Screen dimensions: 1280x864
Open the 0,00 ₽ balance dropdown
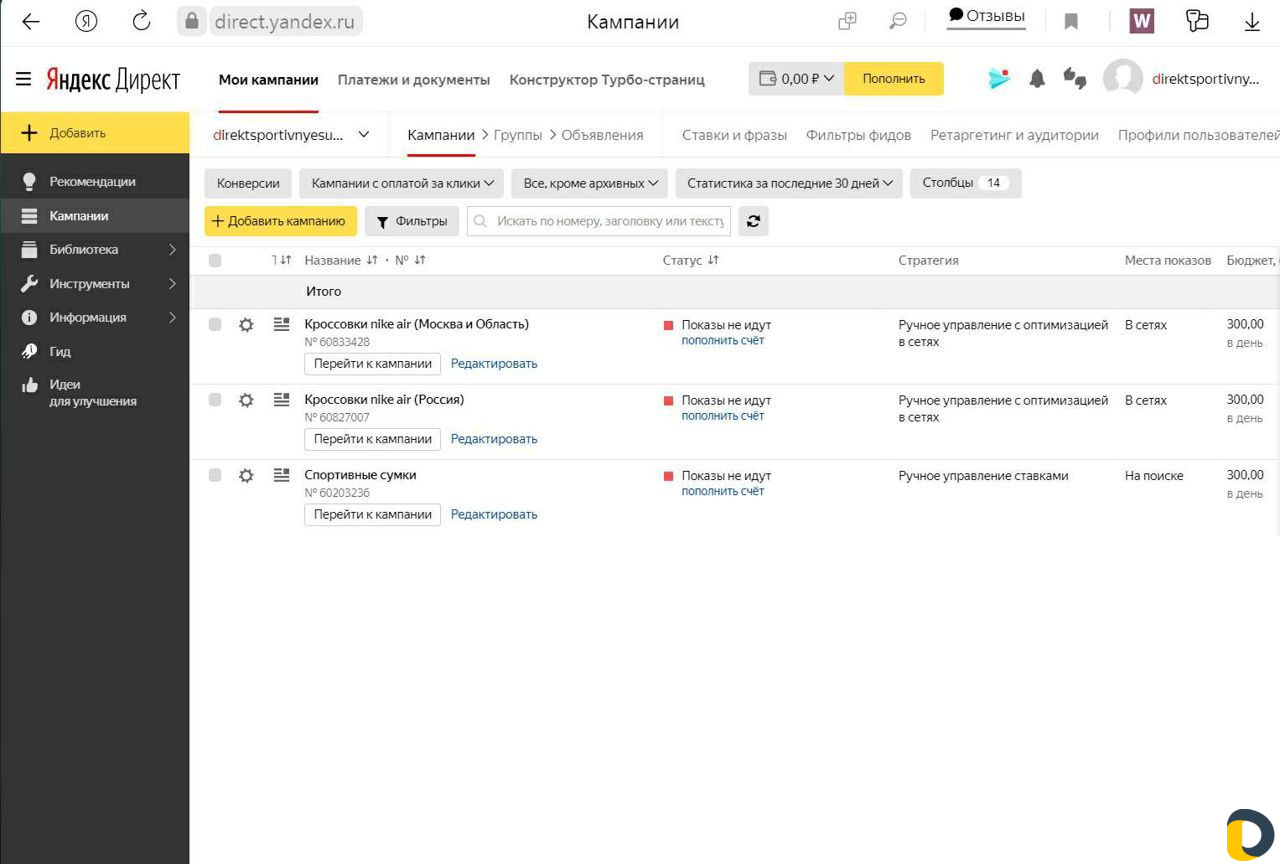(797, 79)
